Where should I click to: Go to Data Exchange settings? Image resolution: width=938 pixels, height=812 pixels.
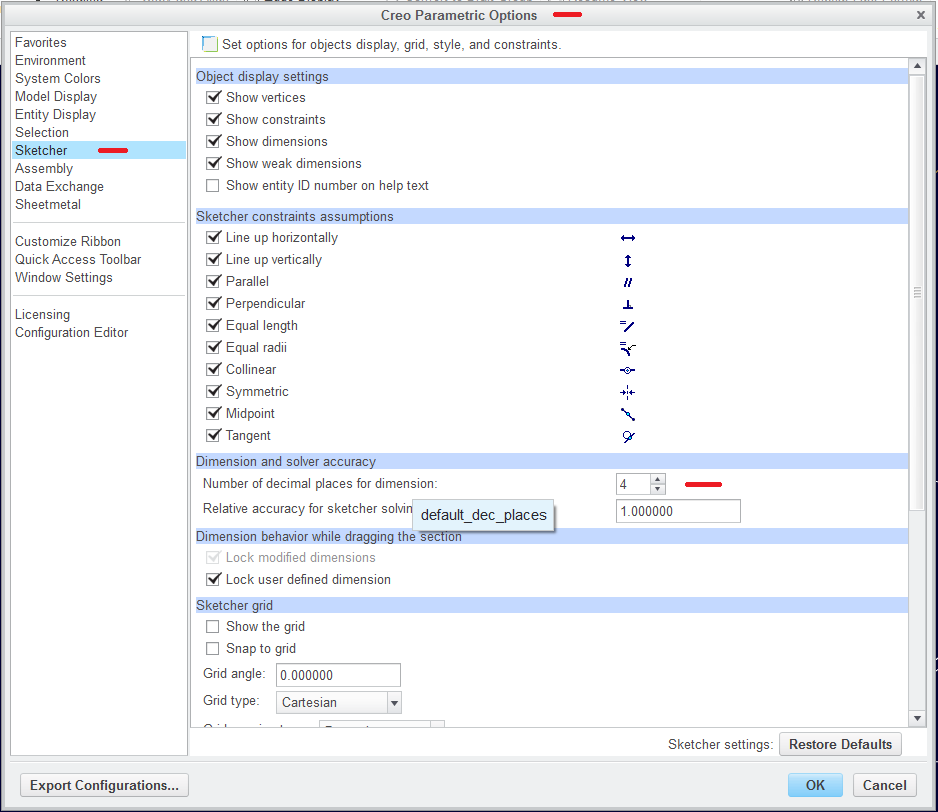[59, 187]
